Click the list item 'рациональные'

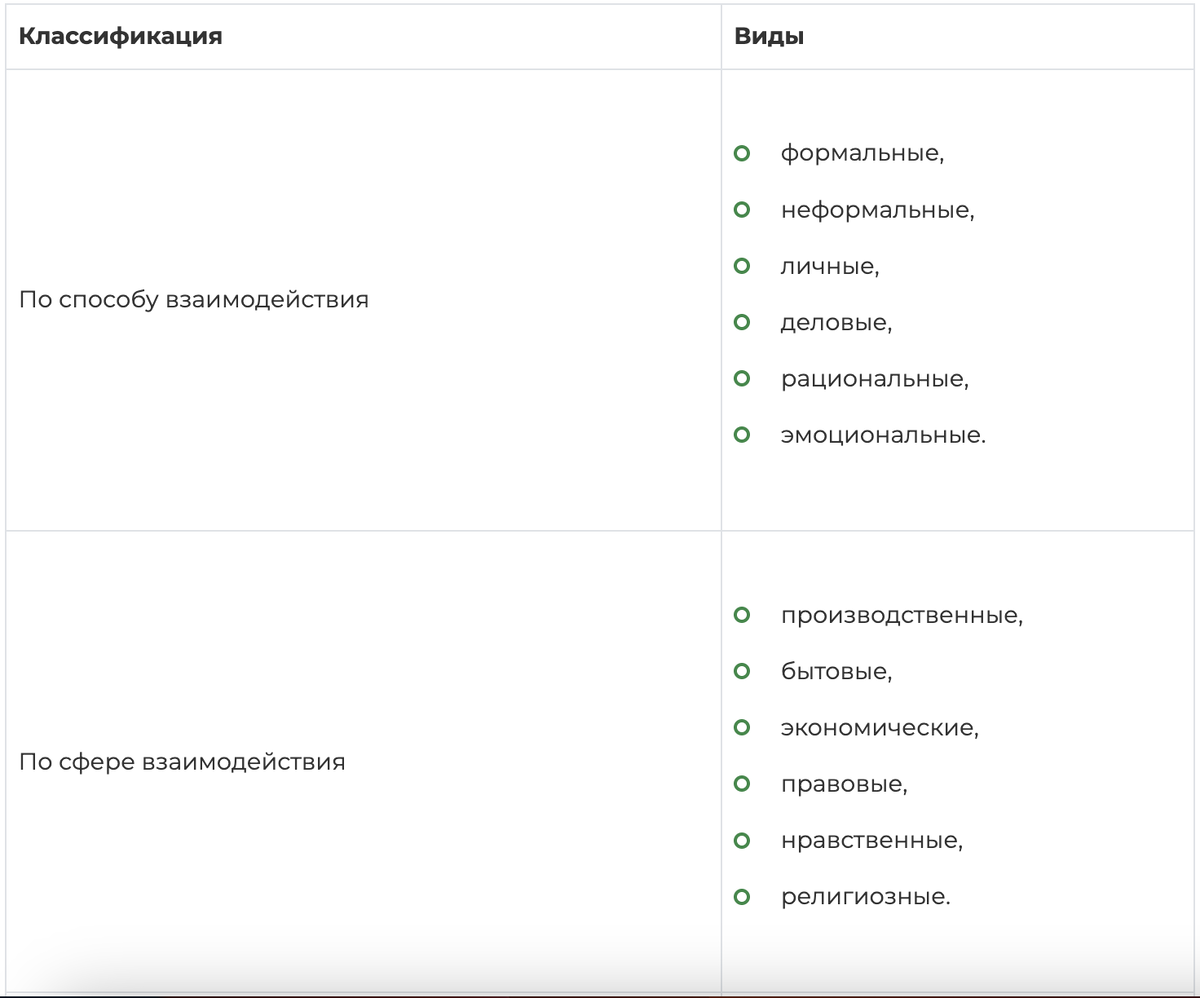pos(874,379)
